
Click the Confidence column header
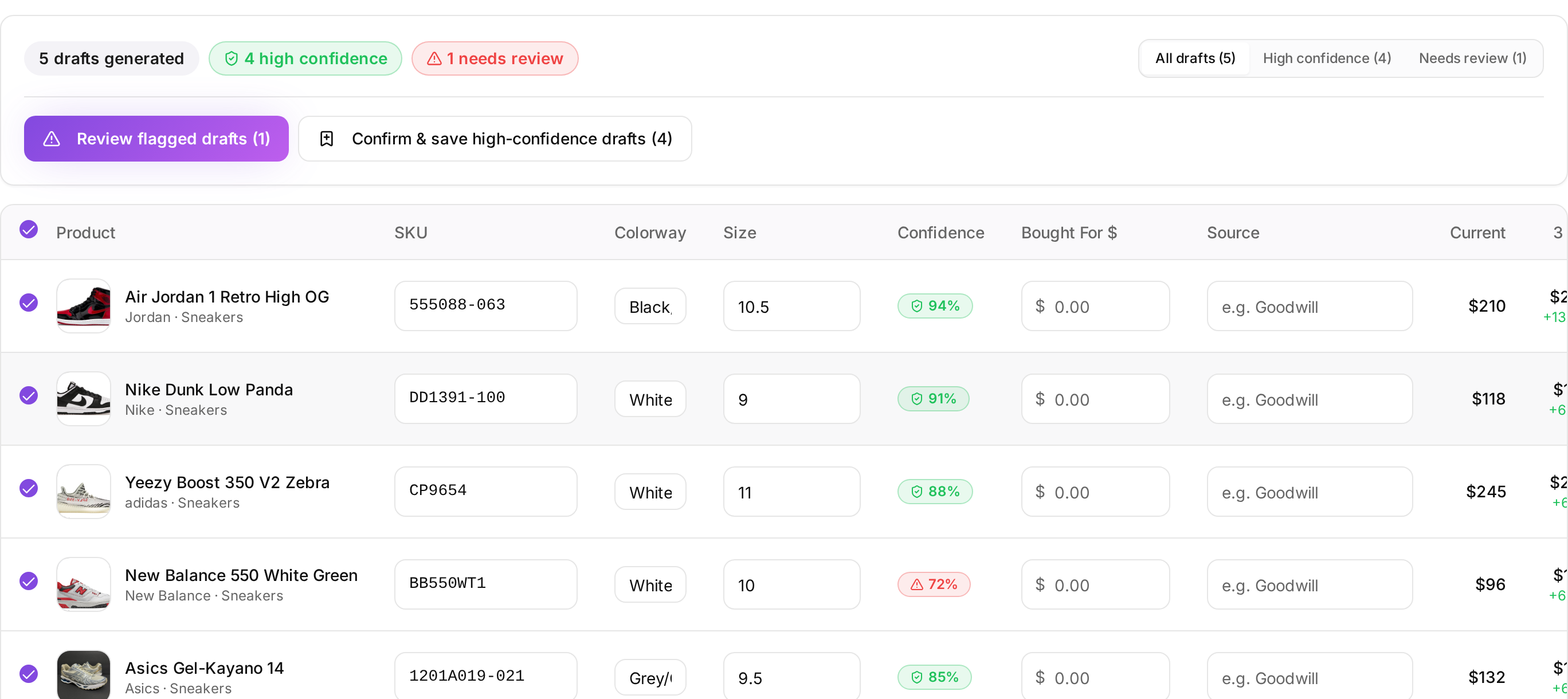[940, 233]
